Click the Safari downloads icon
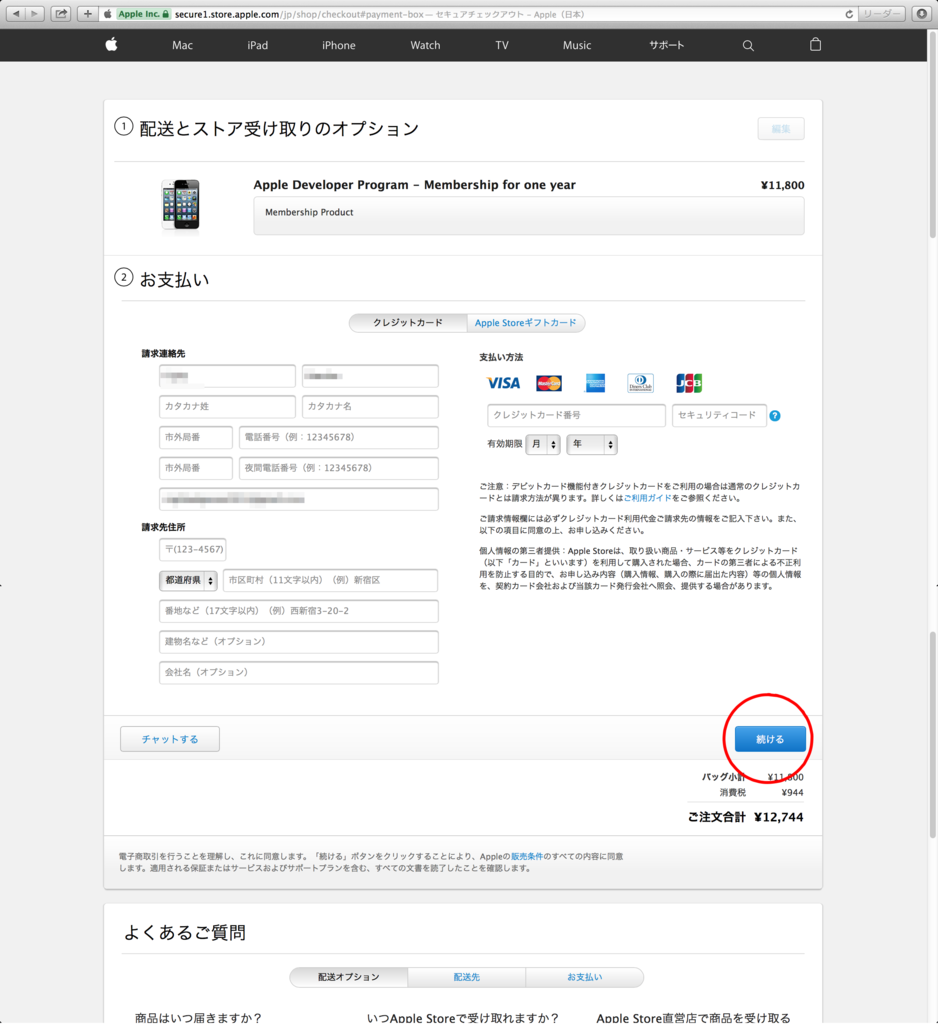Viewport: 938px width, 1024px height. pyautogui.click(x=922, y=14)
